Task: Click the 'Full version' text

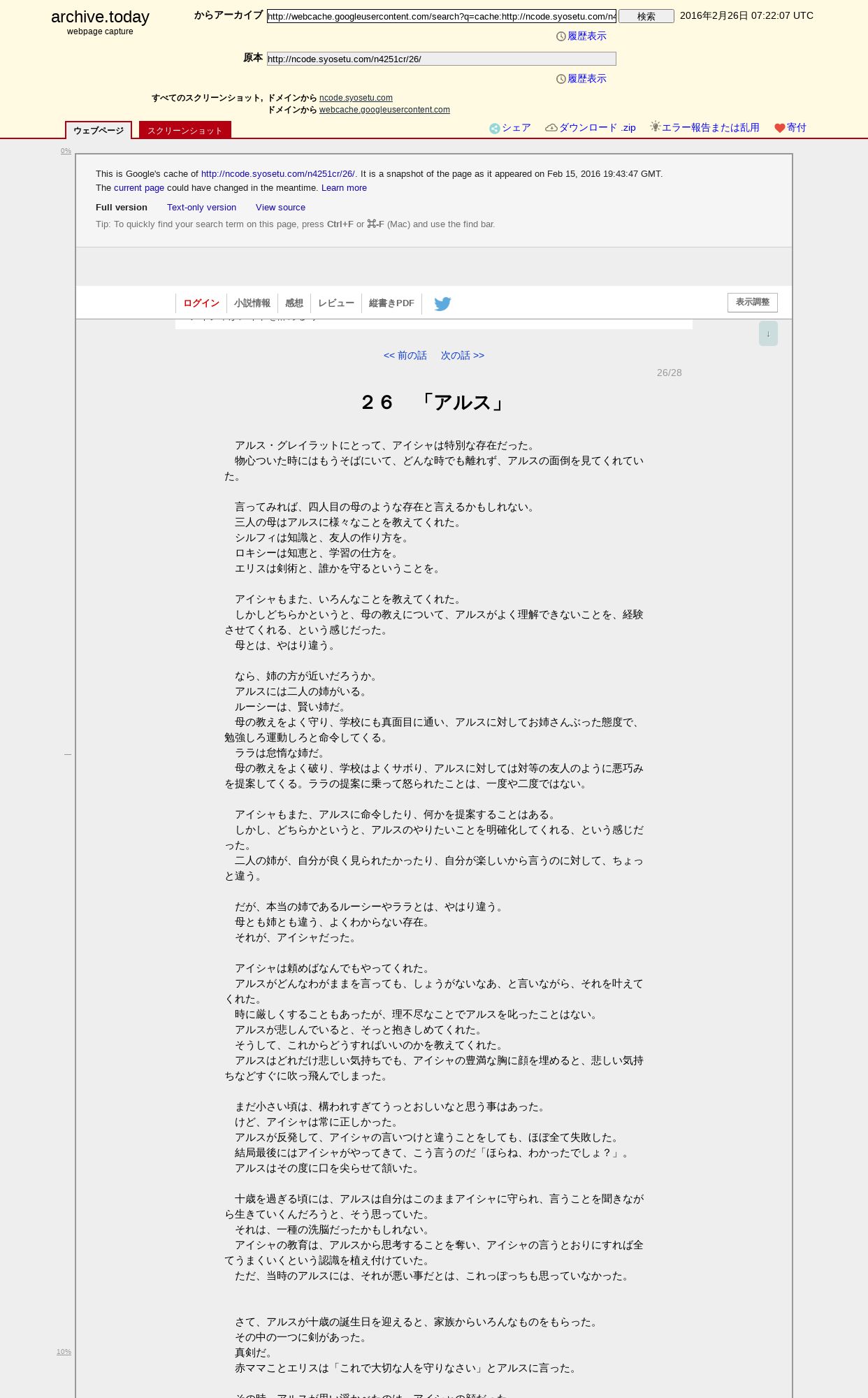Action: [122, 208]
